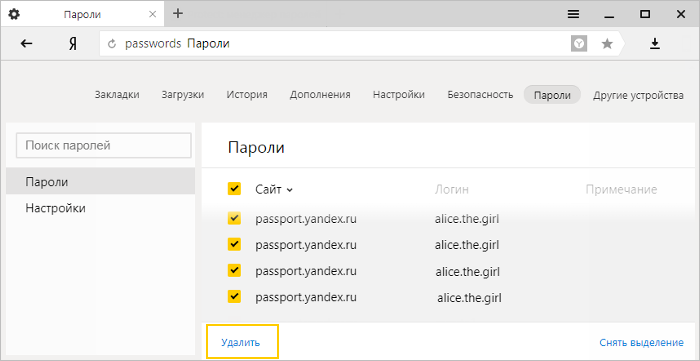Click the back arrow navigation button
Viewport: 700px width, 361px height.
point(27,43)
